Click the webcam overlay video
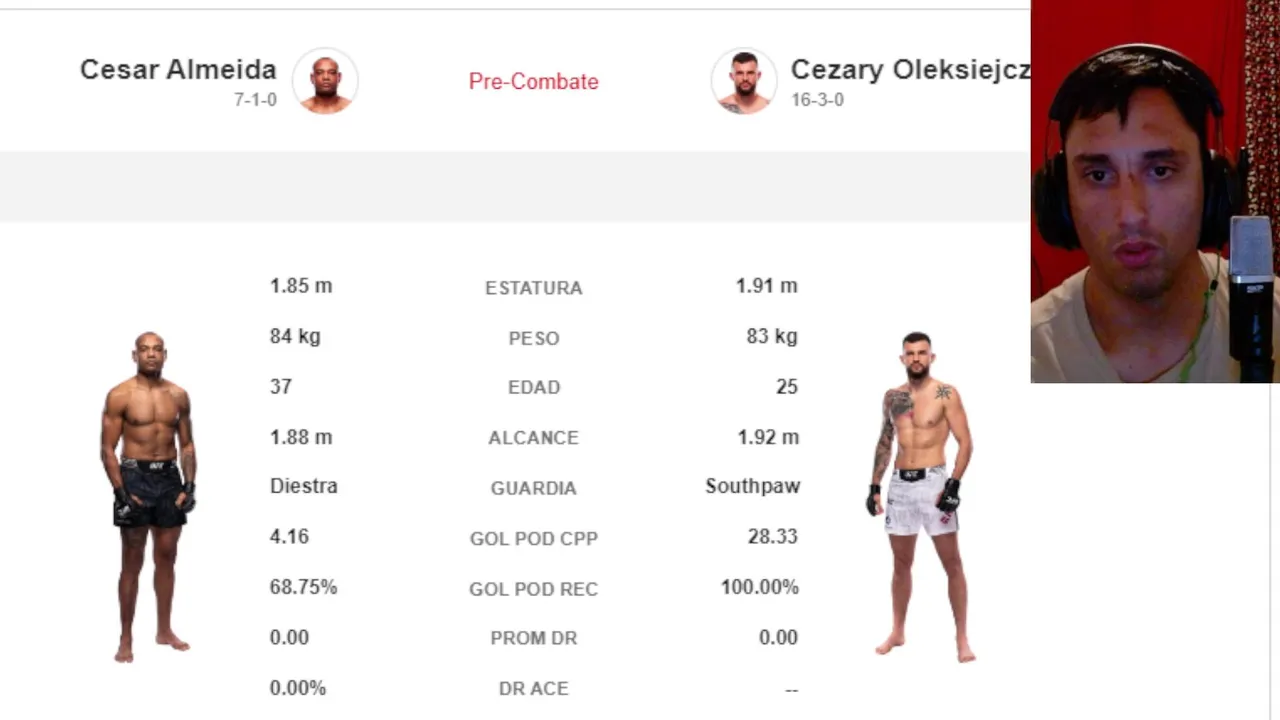1280x720 pixels. tap(1155, 191)
